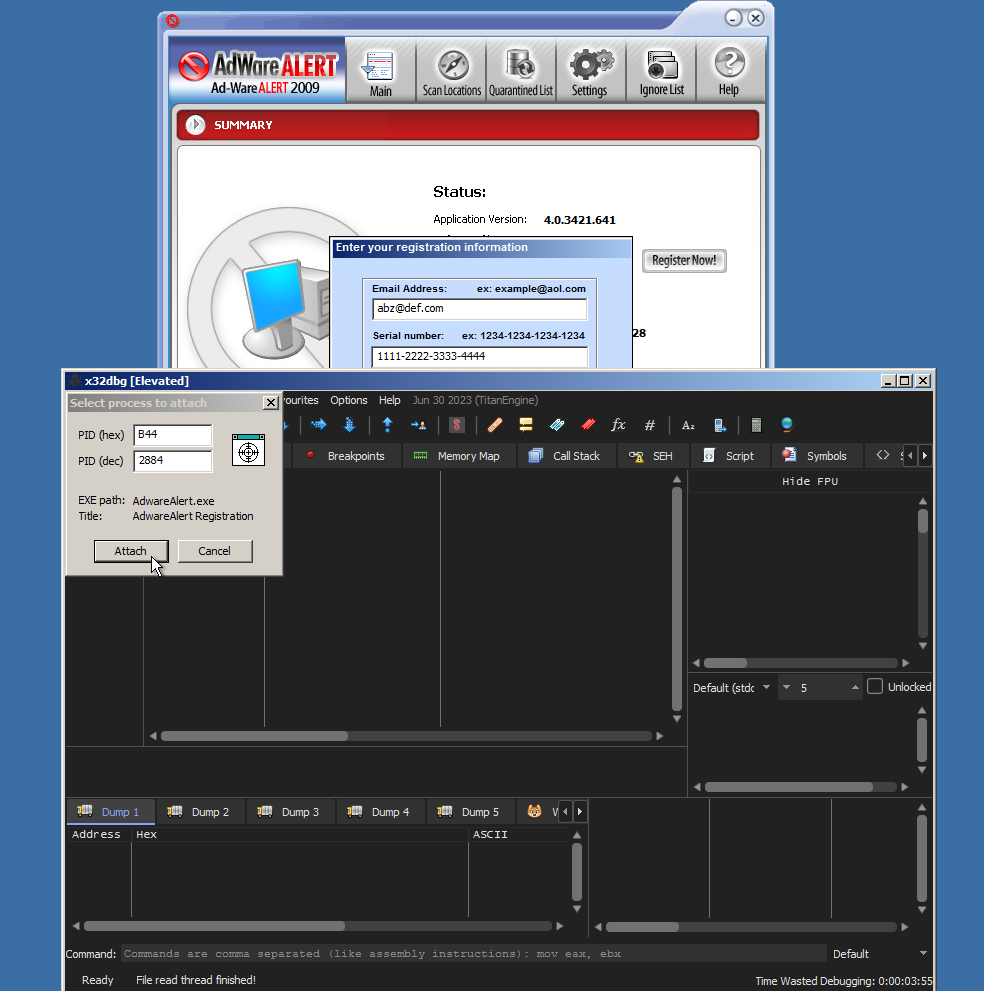Select the Dump 2 tab
The image size is (984, 991).
click(200, 812)
